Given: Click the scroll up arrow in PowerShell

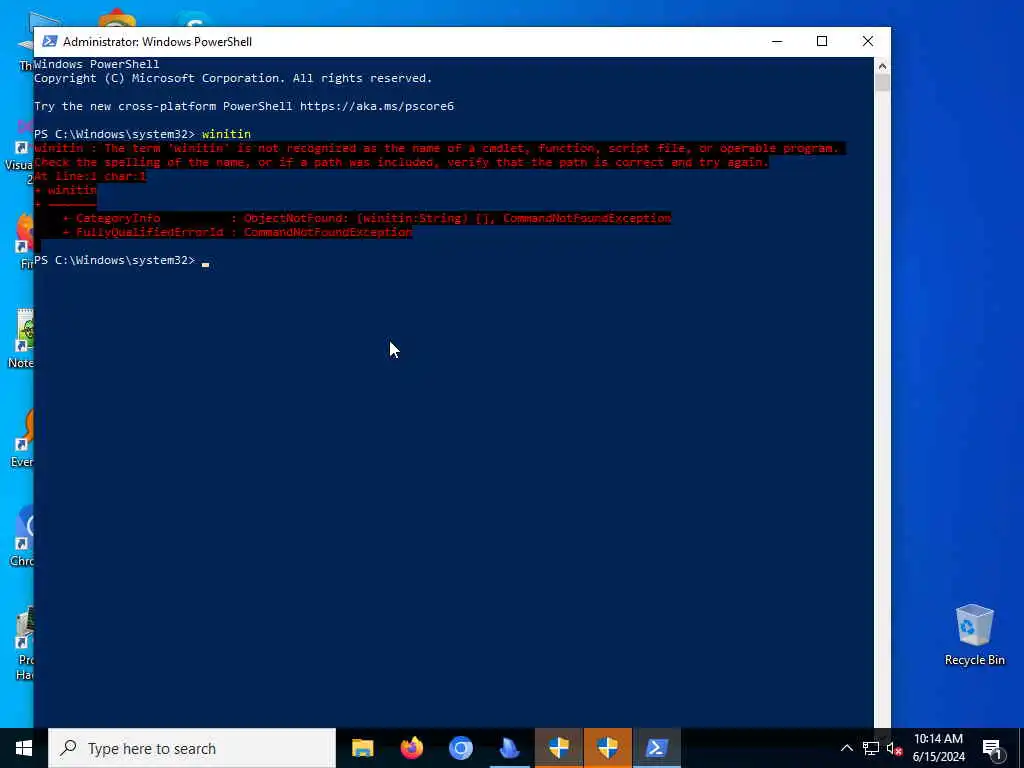Looking at the screenshot, I should [x=882, y=66].
